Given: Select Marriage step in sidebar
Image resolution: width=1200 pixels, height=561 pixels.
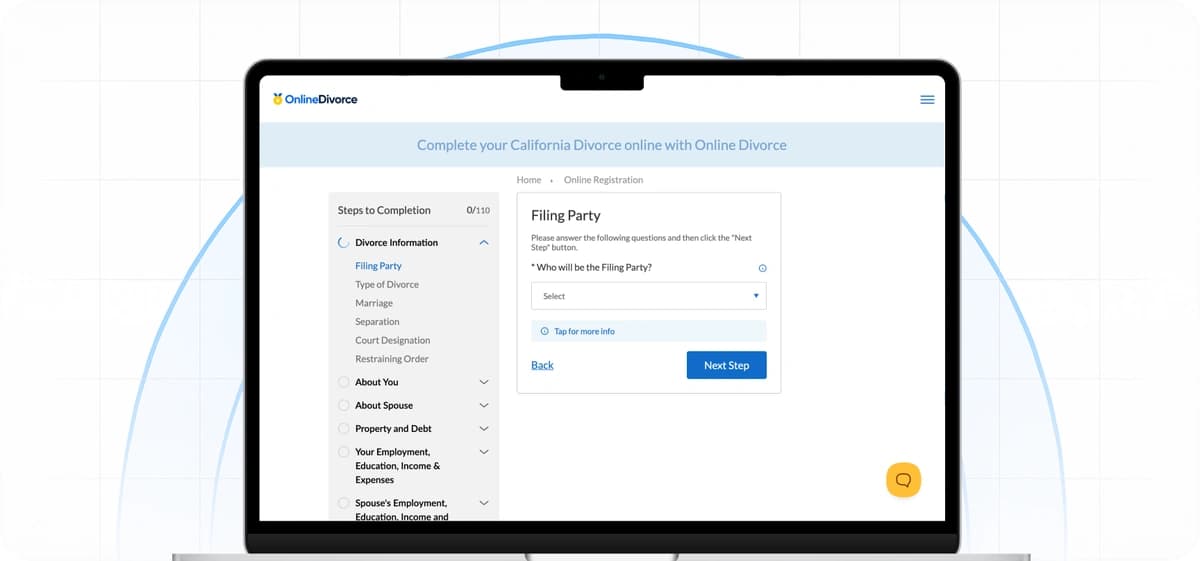Looking at the screenshot, I should click(x=374, y=303).
